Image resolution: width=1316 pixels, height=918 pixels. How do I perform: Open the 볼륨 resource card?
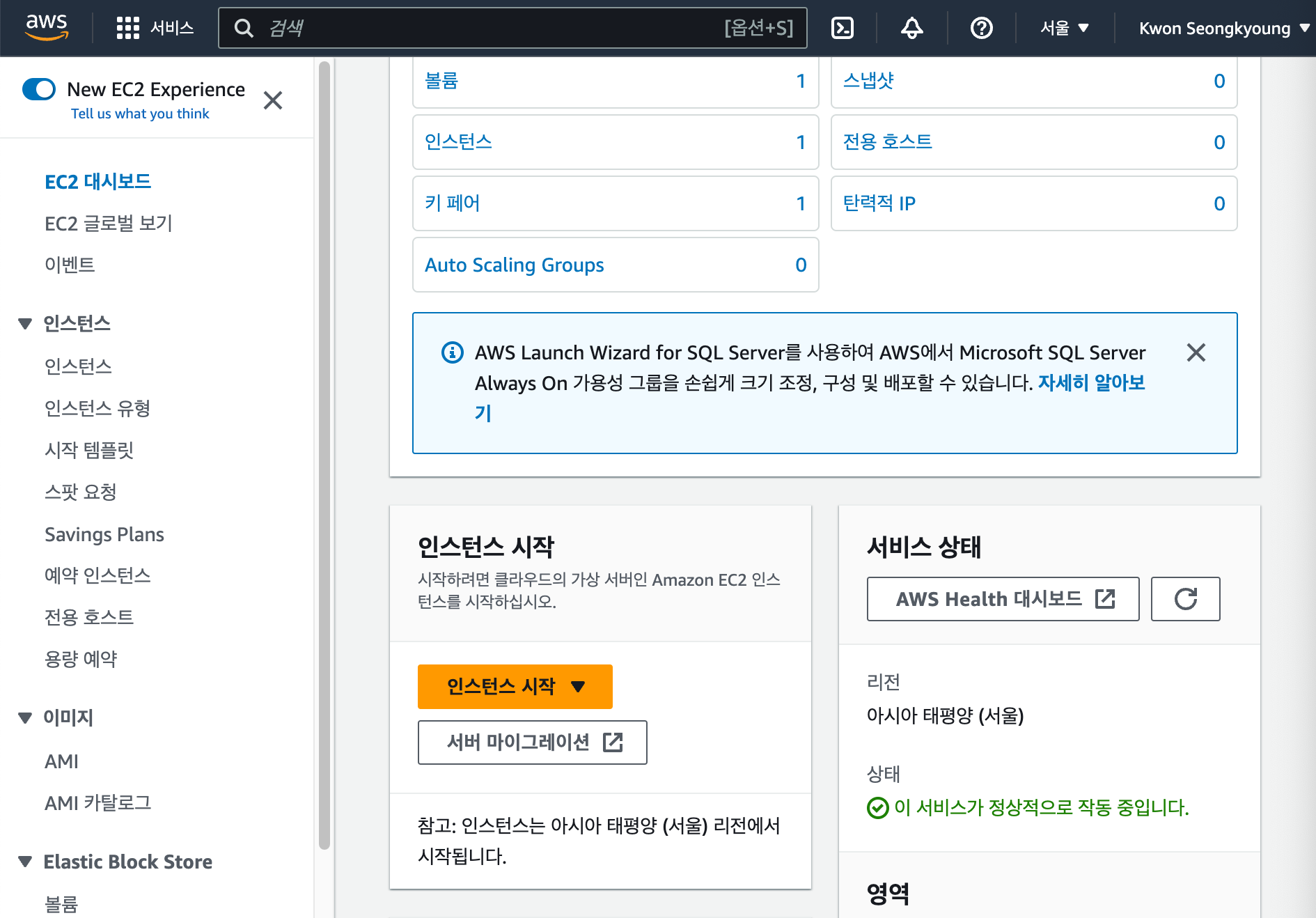(616, 81)
